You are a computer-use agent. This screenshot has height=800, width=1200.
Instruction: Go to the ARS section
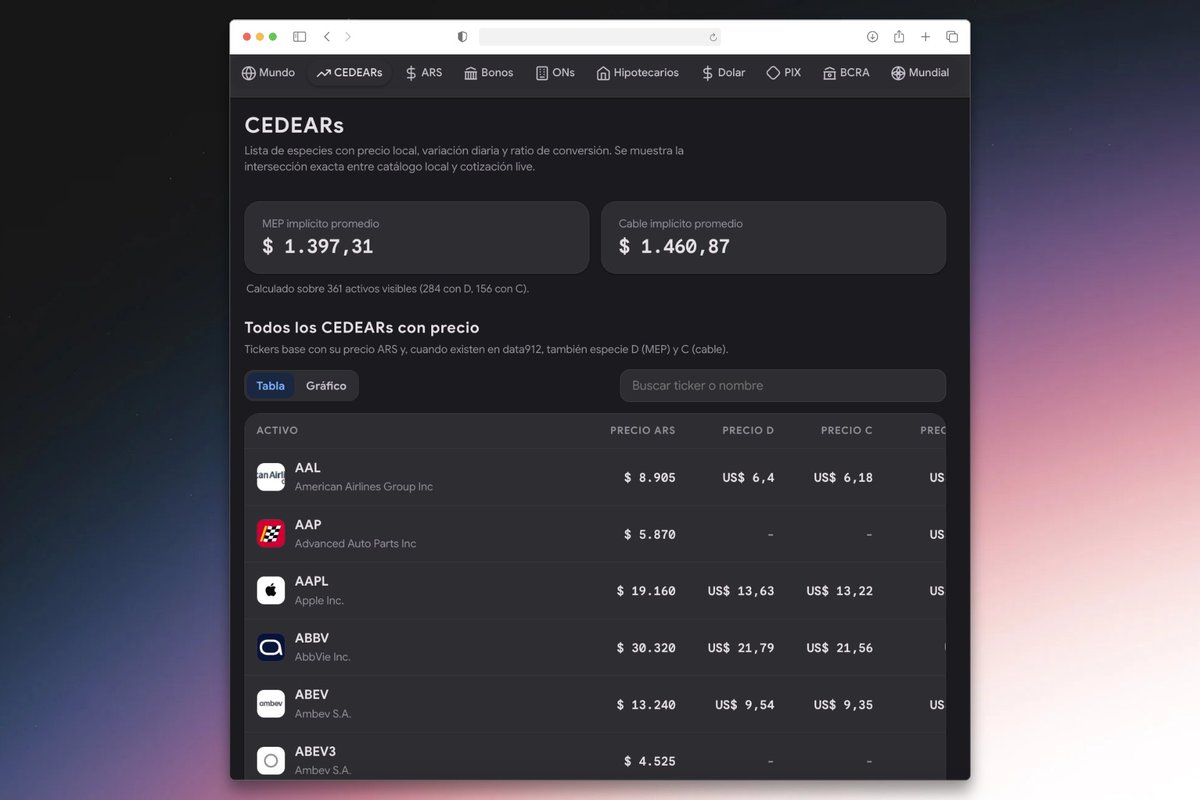coord(423,73)
